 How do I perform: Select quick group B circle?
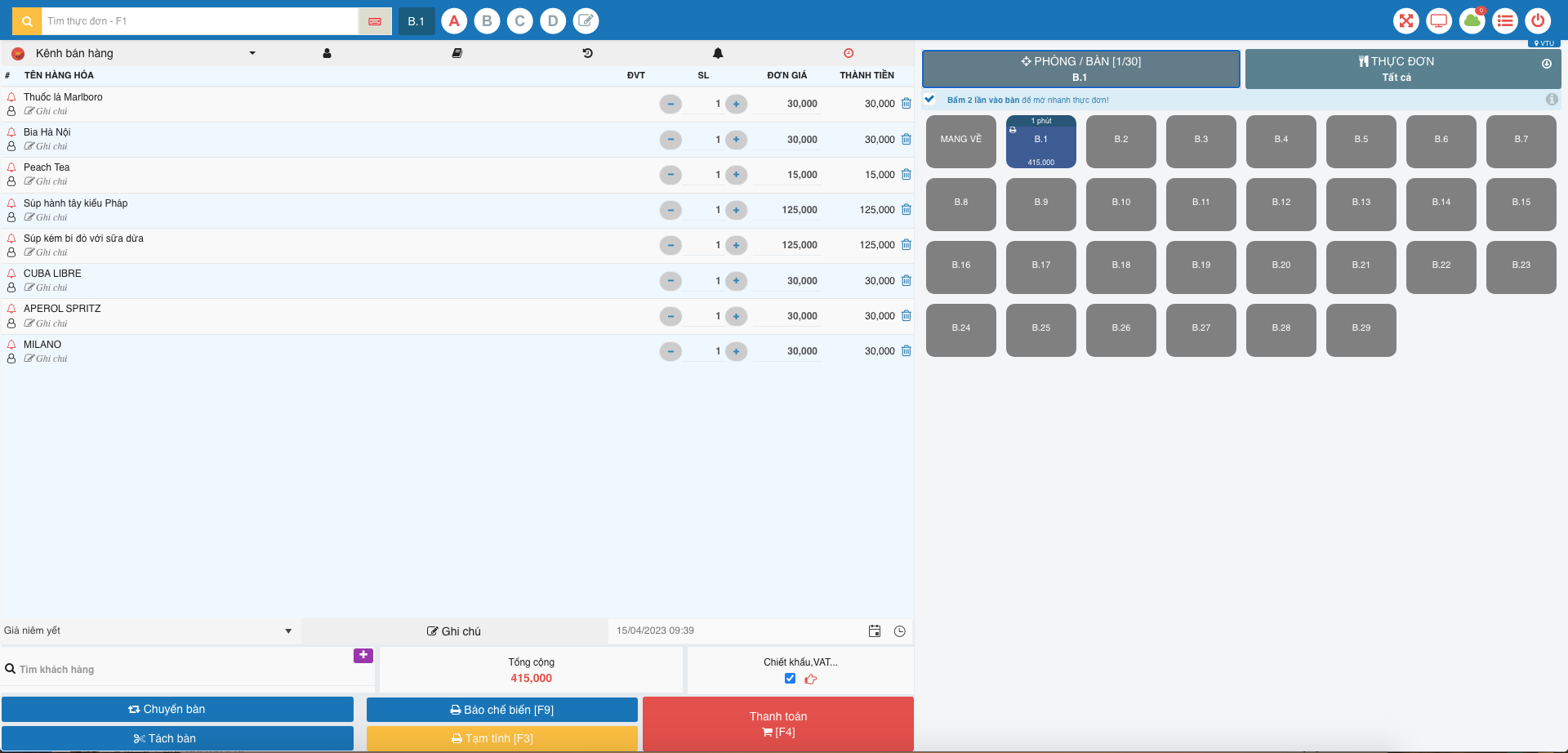tap(488, 21)
